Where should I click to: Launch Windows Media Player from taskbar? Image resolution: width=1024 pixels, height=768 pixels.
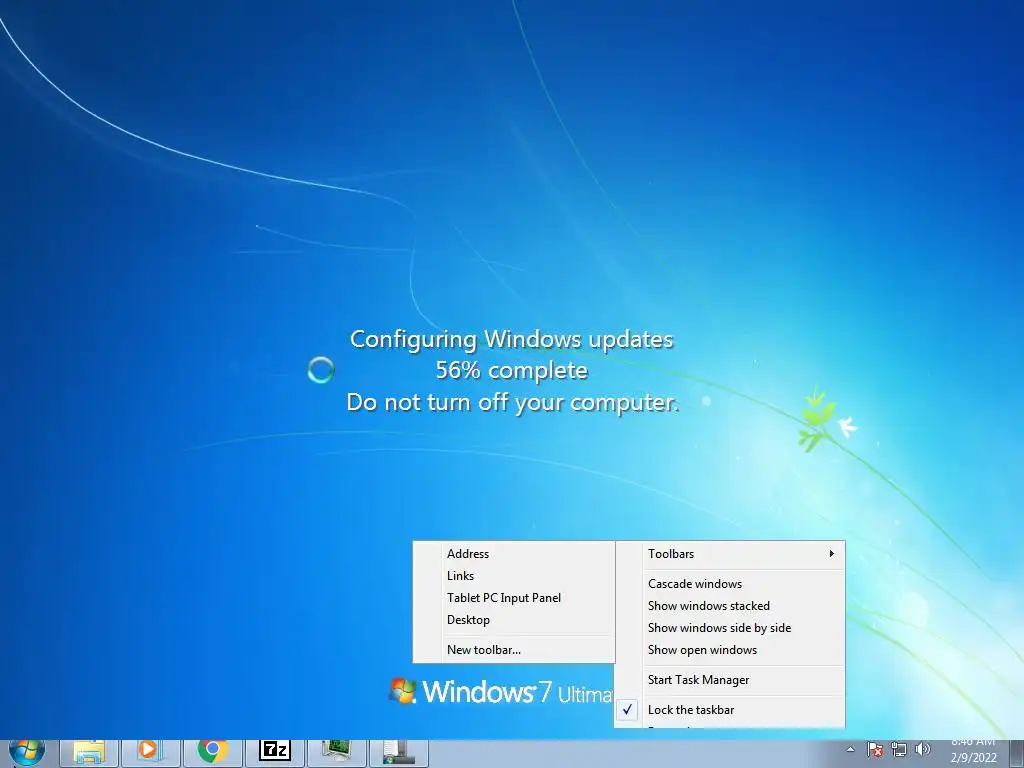click(150, 754)
